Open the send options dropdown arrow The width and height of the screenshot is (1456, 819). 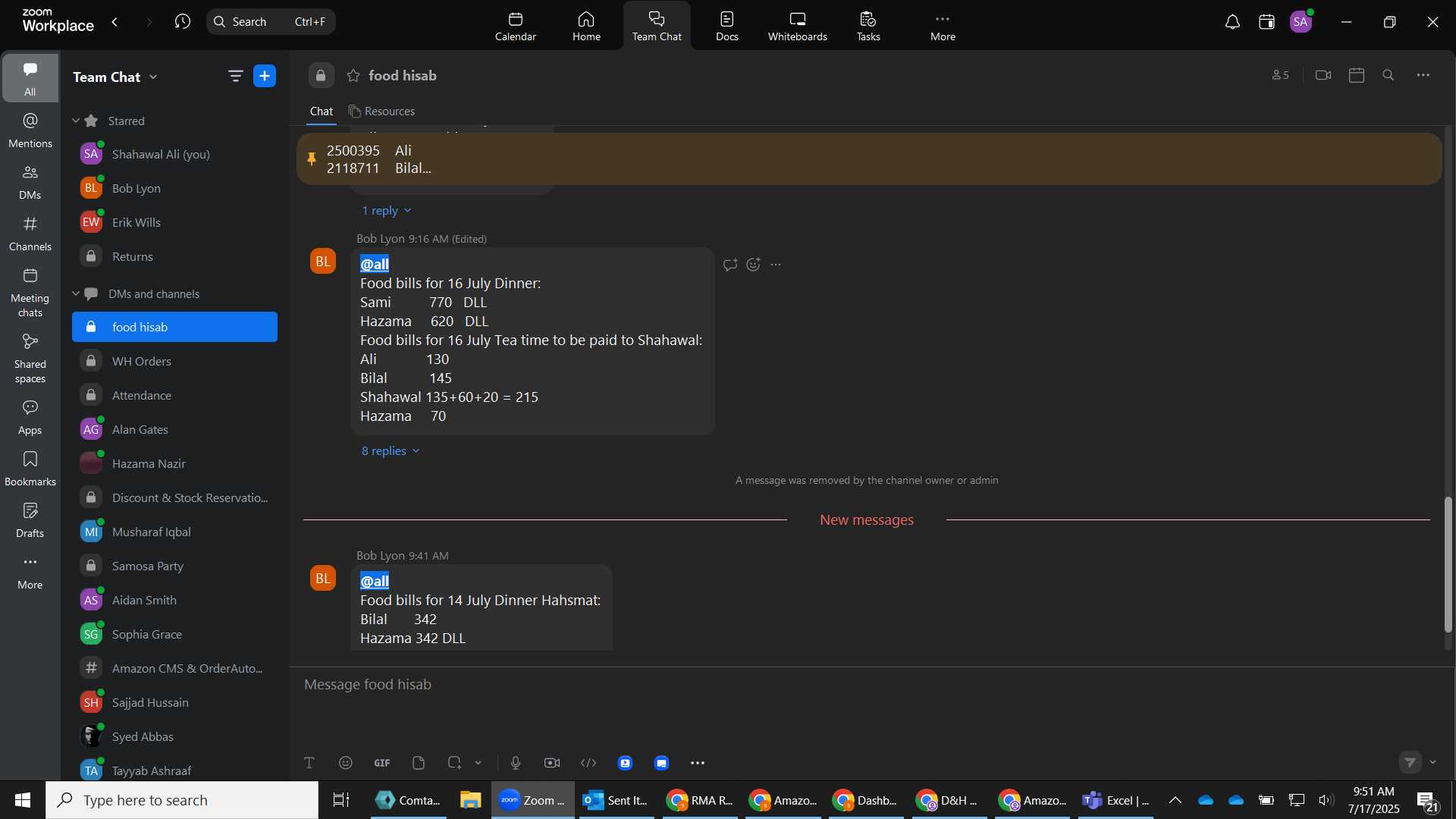click(x=1432, y=762)
